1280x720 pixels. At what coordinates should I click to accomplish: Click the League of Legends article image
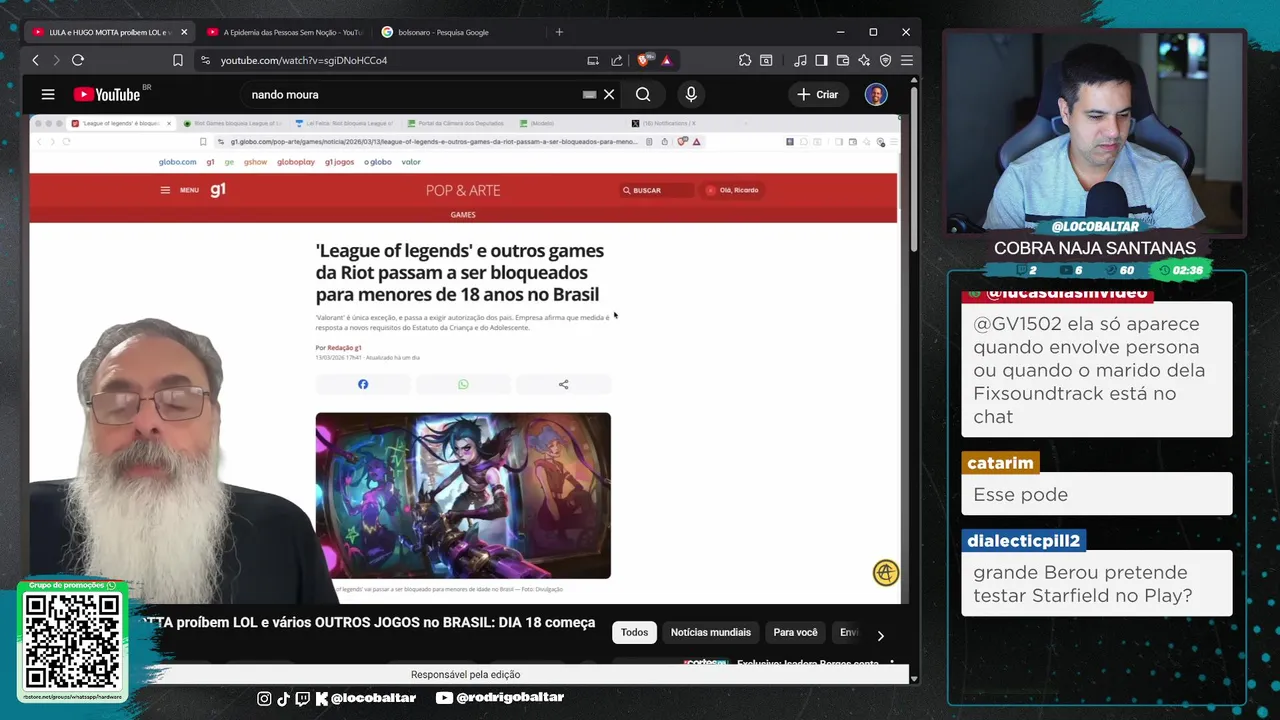coord(463,496)
